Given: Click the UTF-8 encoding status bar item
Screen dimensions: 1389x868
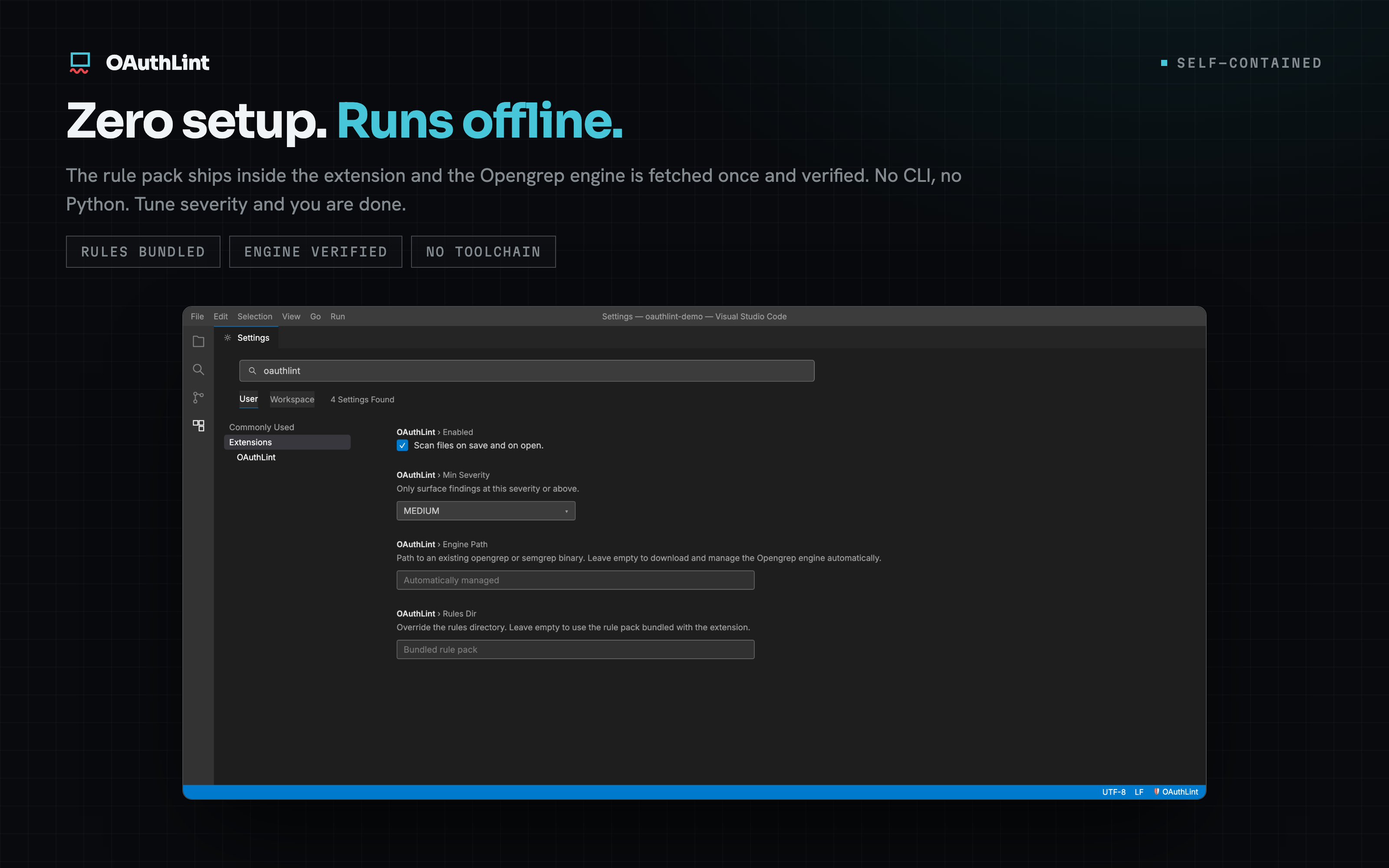Looking at the screenshot, I should 1113,792.
